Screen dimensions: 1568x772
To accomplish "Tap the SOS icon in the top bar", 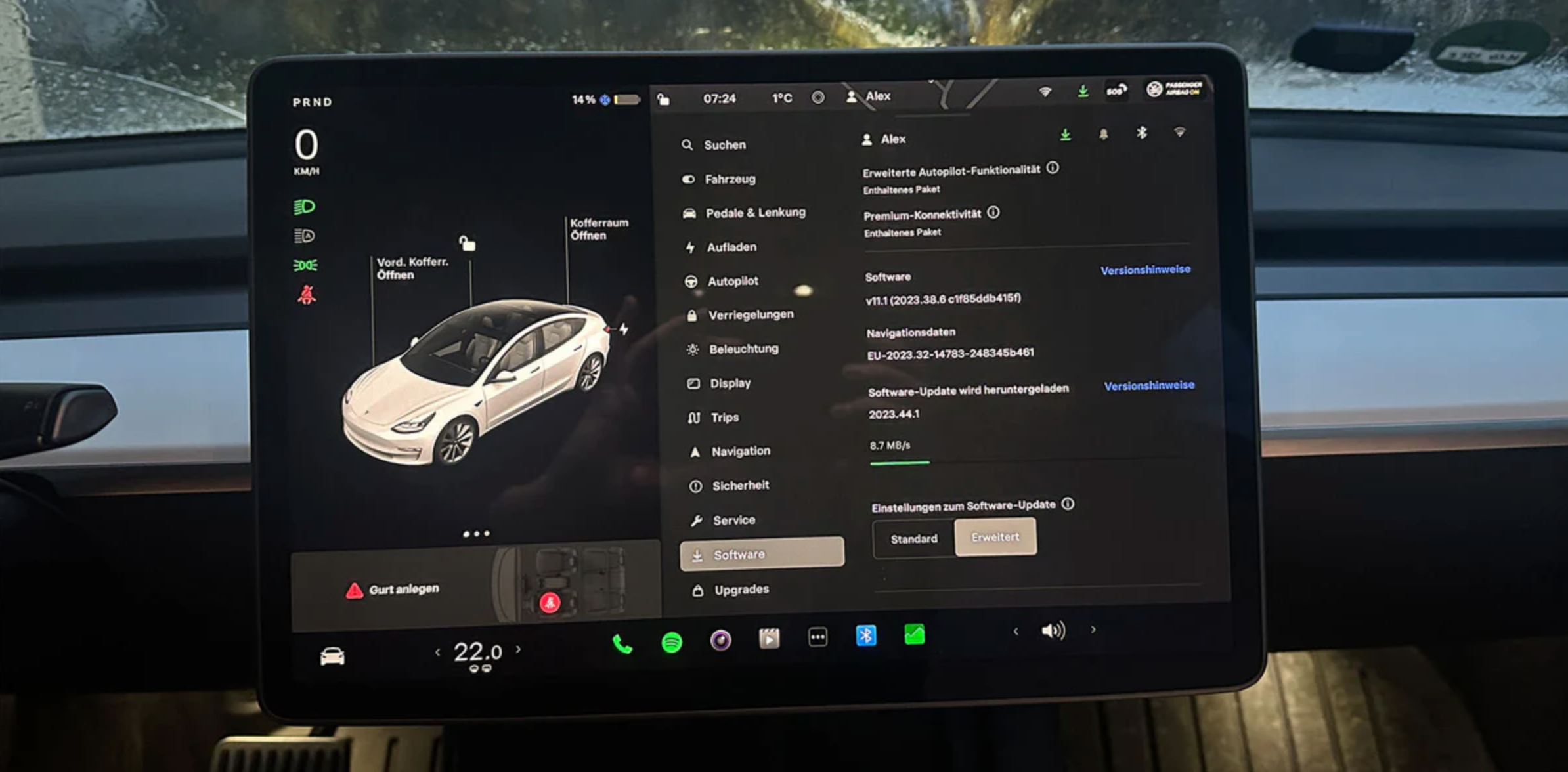I will coord(1116,90).
